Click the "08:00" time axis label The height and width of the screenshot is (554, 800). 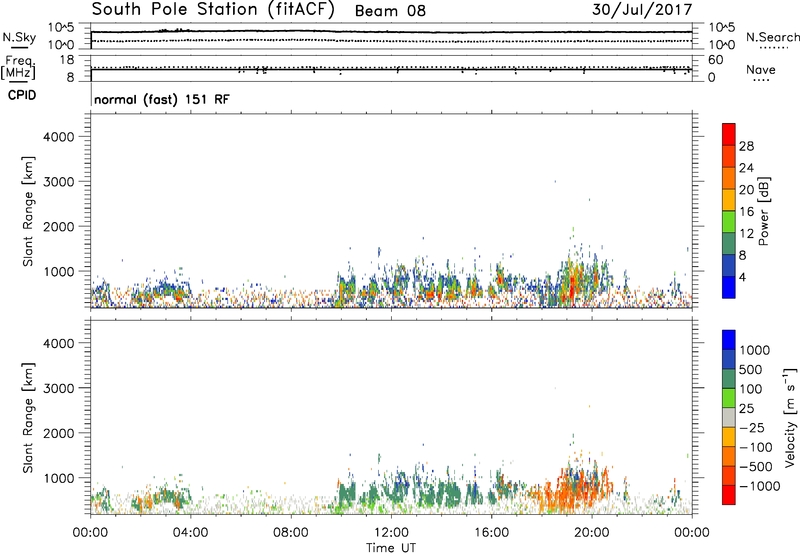(291, 533)
